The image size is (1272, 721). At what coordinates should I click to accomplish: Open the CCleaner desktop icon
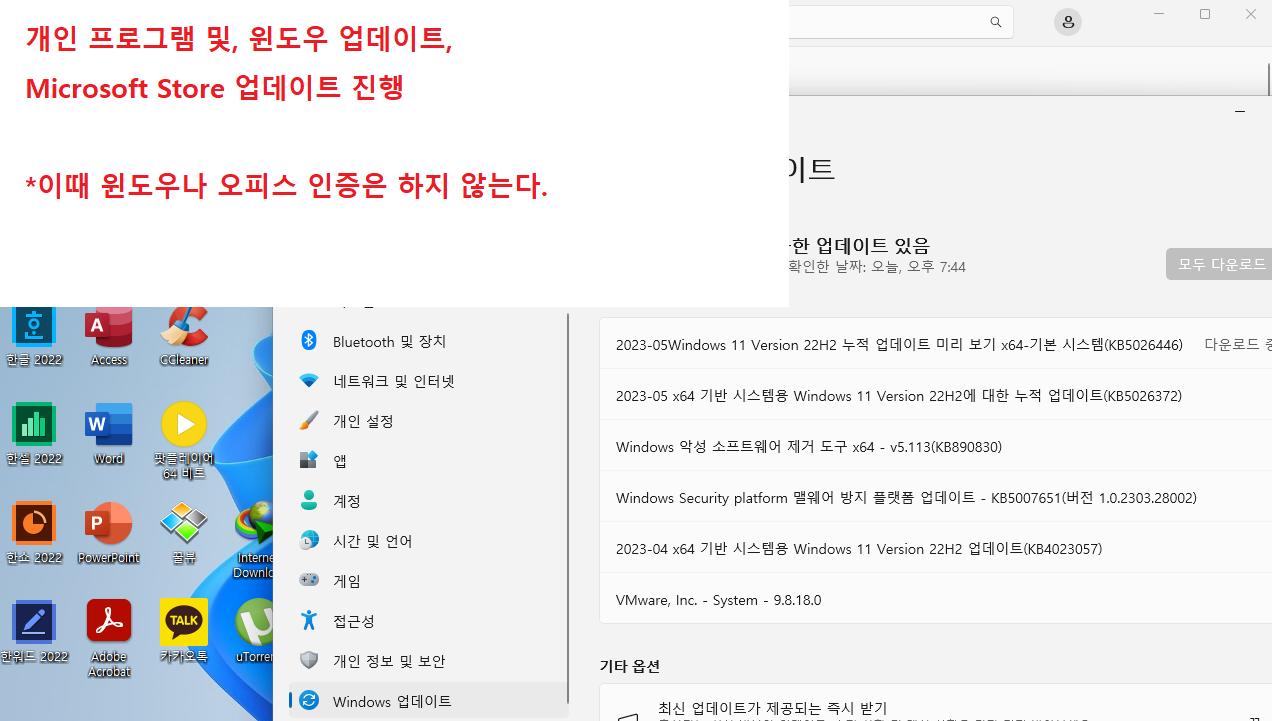[x=184, y=335]
